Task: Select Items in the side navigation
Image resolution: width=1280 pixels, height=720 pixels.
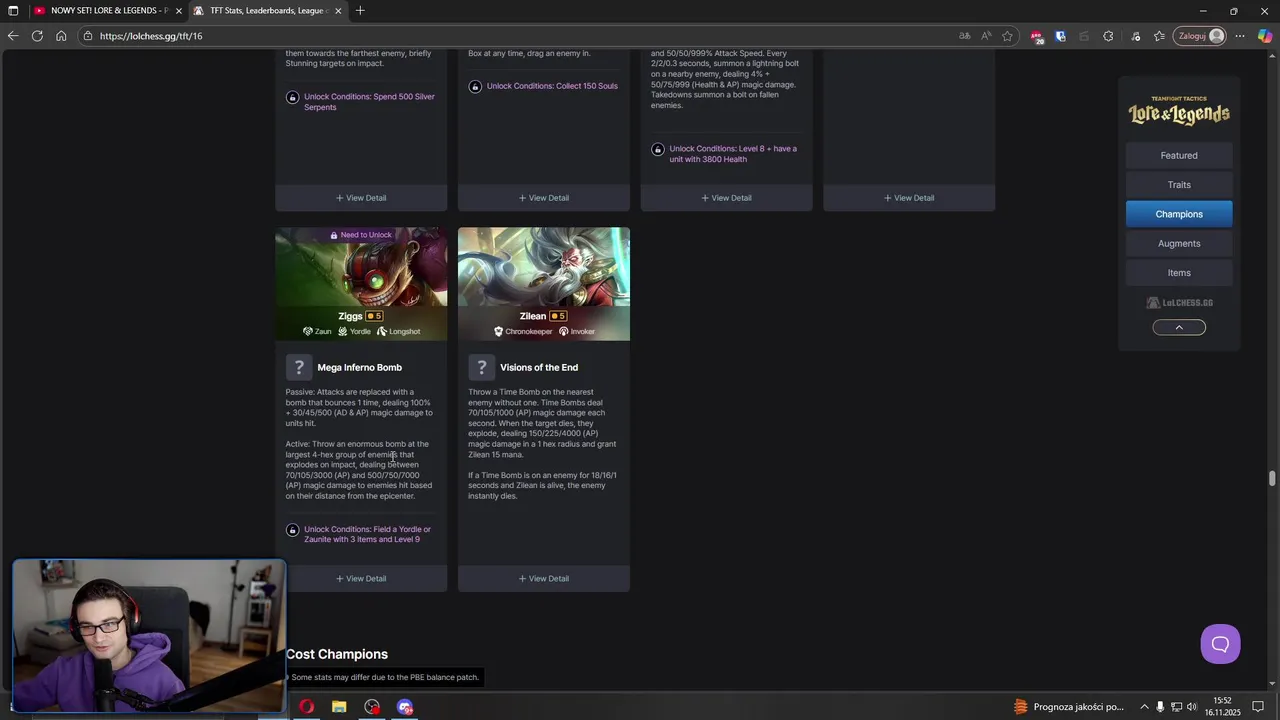Action: [x=1179, y=273]
